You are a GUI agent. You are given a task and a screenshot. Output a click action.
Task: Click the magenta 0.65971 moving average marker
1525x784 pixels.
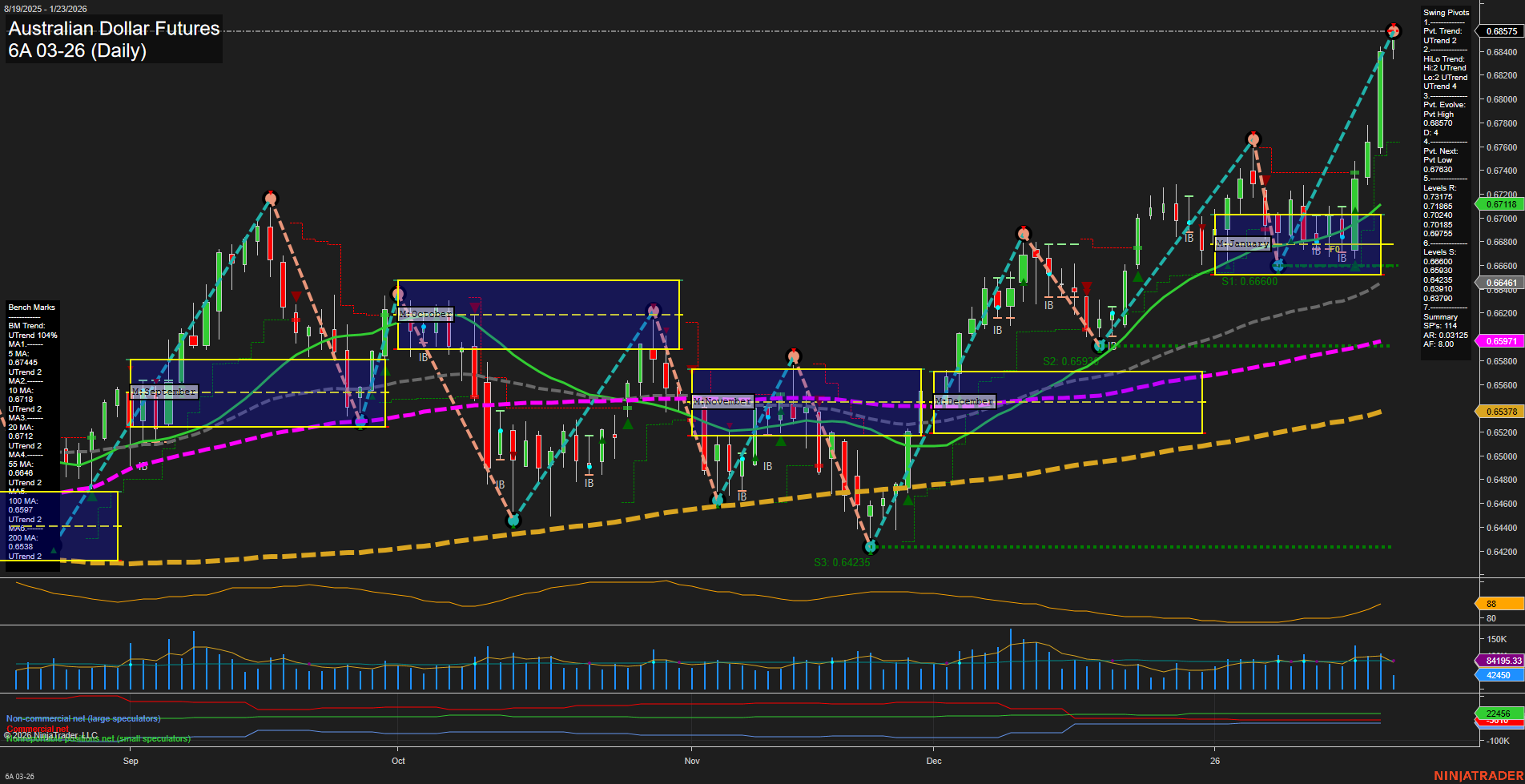click(x=1503, y=341)
